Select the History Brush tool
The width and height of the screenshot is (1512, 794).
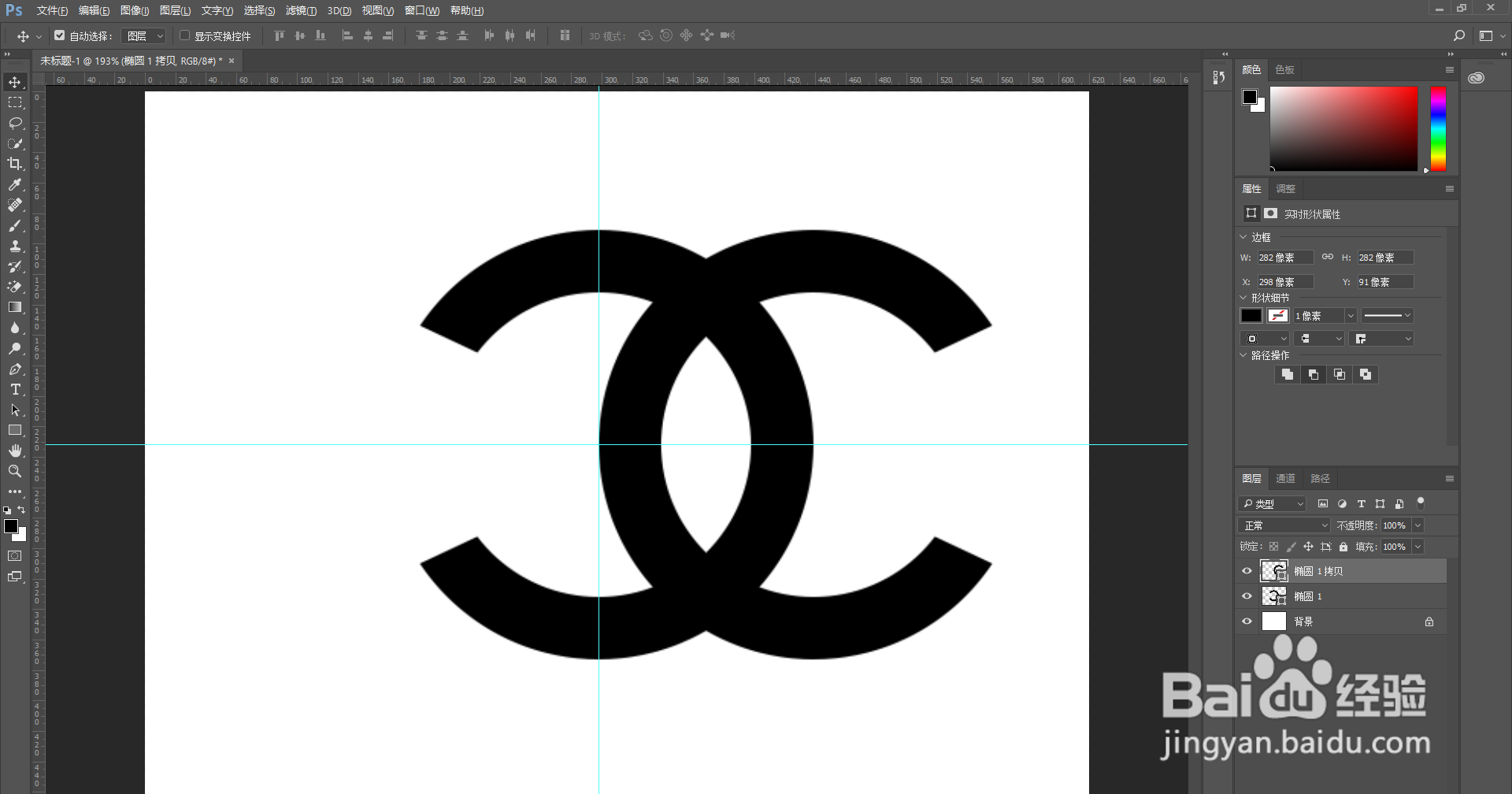click(15, 266)
